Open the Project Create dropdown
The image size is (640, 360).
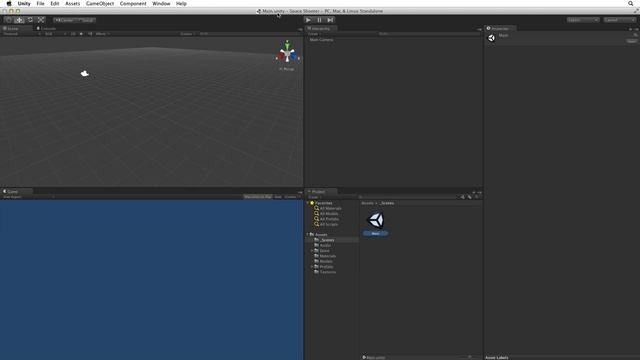315,197
